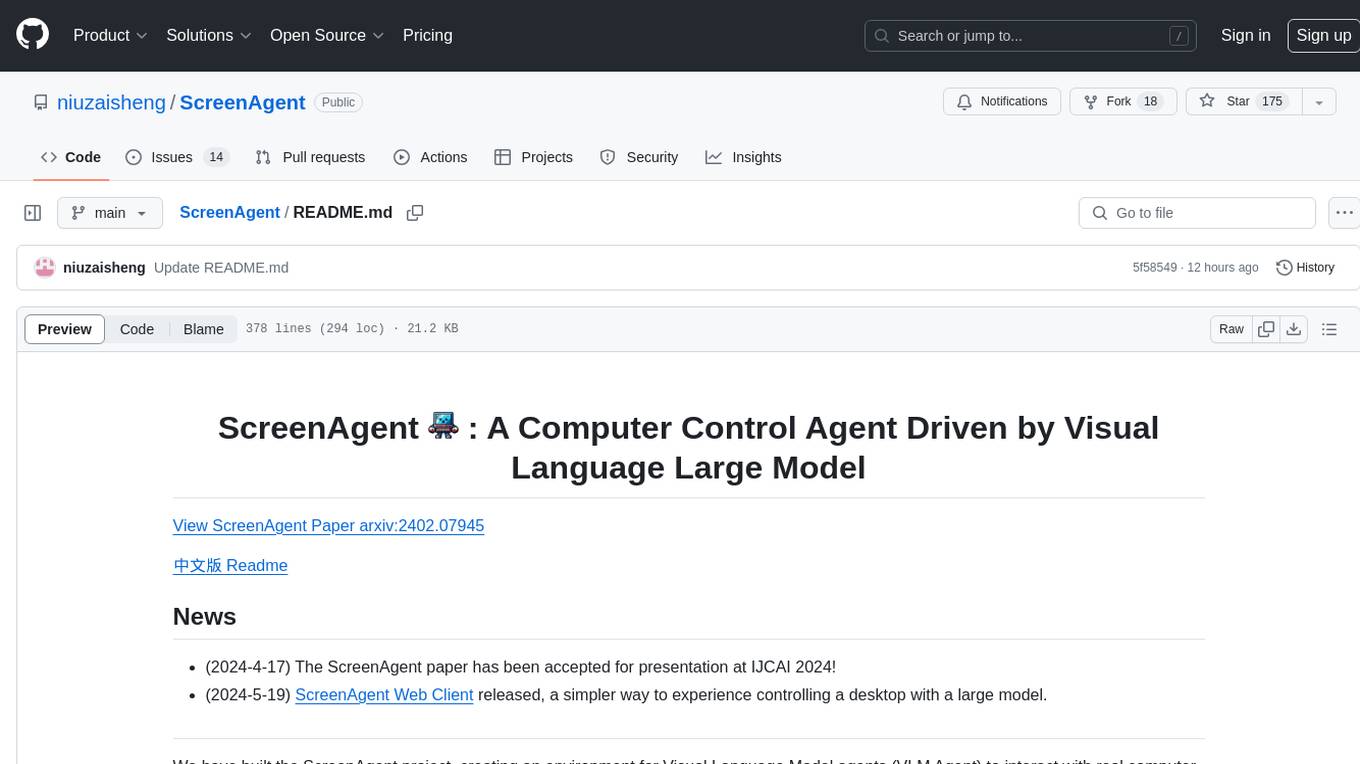Open the Update README.md commit message

(221, 268)
